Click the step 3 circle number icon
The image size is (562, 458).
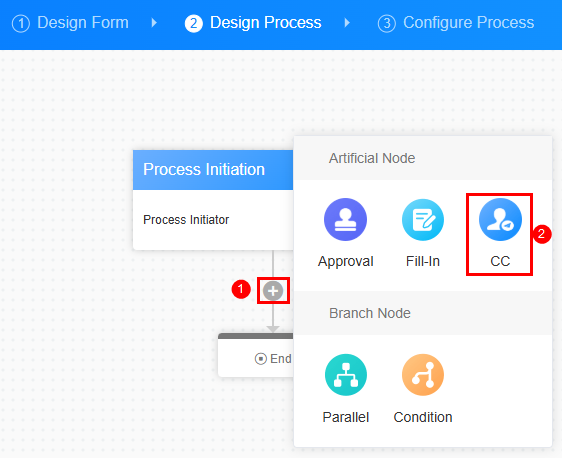pyautogui.click(x=387, y=24)
